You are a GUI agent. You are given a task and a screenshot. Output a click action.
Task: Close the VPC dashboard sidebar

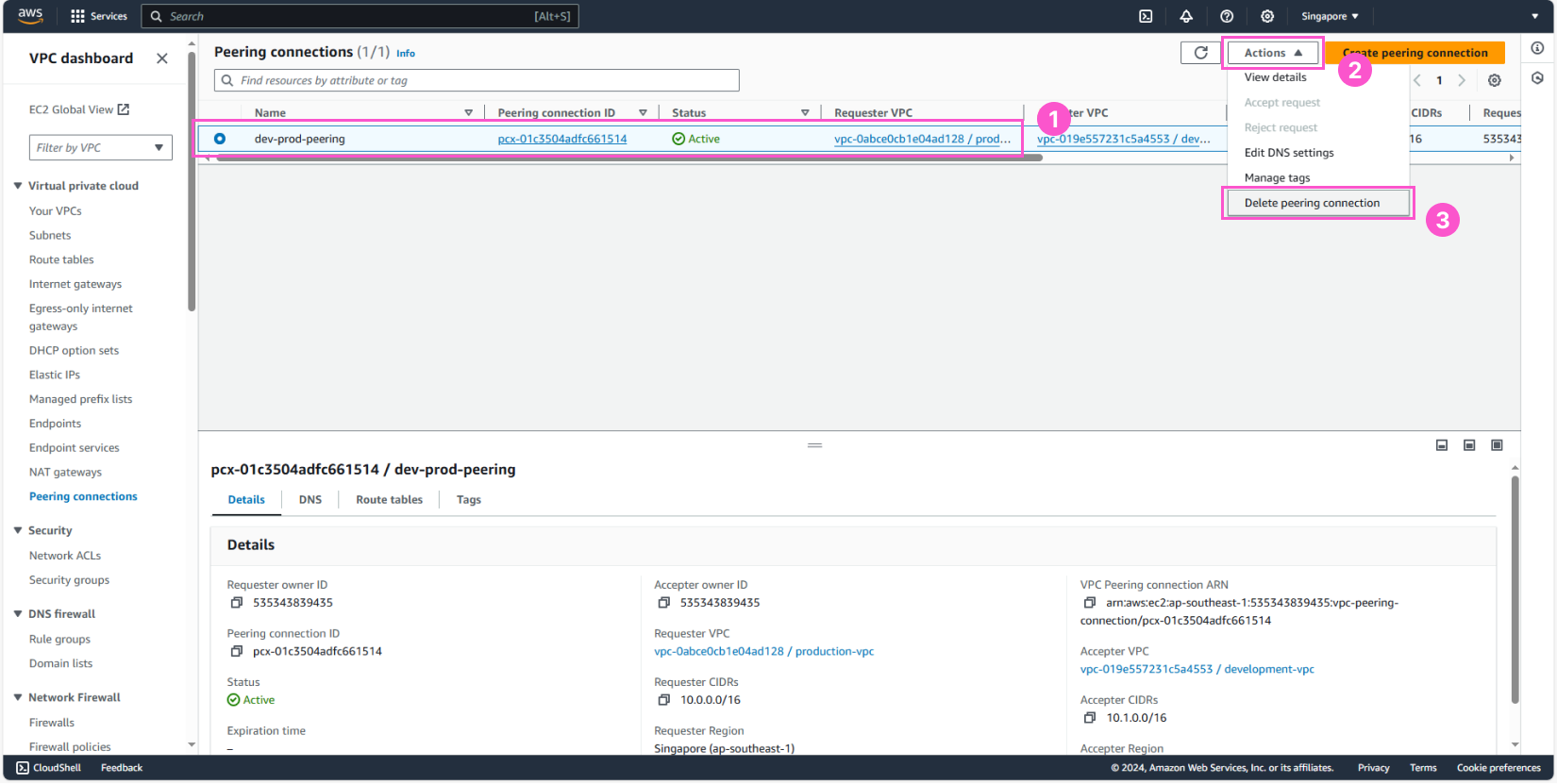[x=162, y=58]
